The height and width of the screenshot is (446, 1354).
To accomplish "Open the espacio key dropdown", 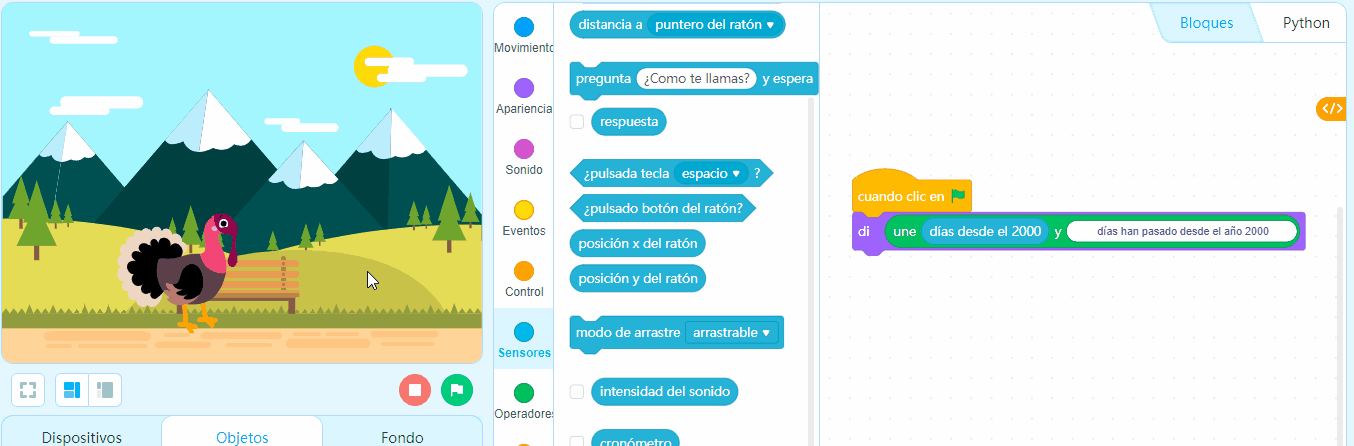I will 711,173.
